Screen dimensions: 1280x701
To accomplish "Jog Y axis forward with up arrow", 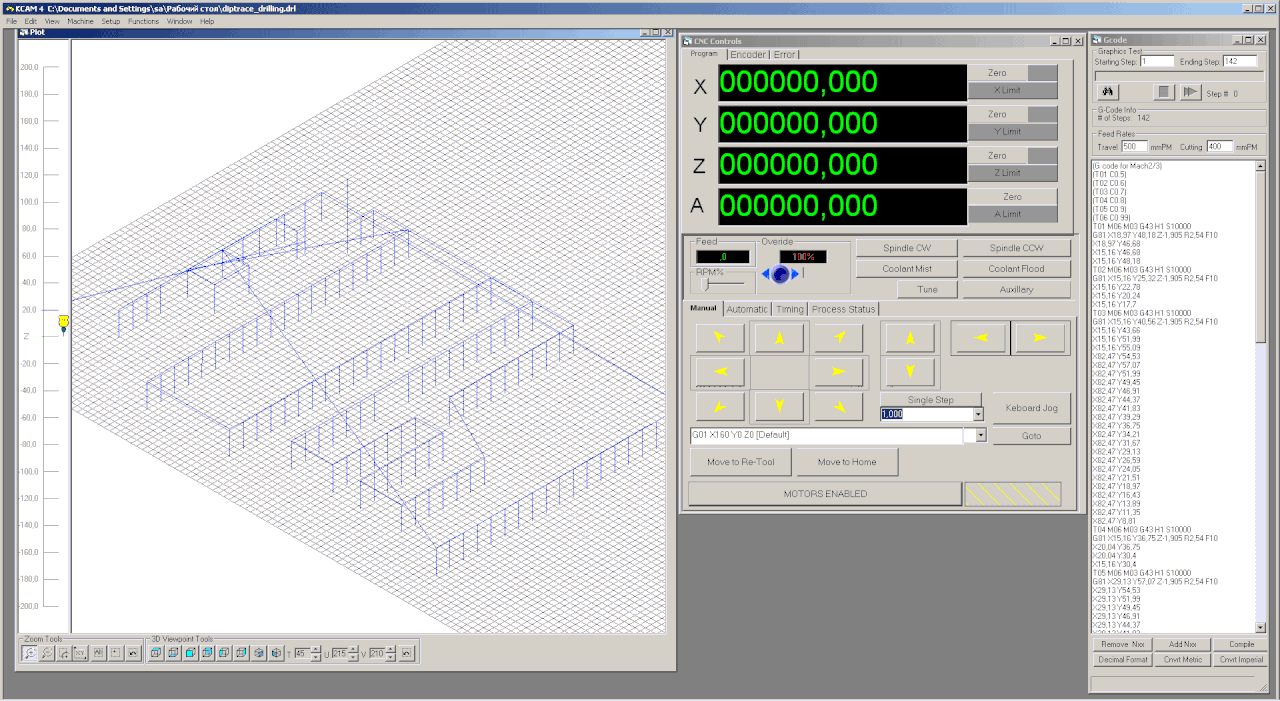I will [x=780, y=338].
